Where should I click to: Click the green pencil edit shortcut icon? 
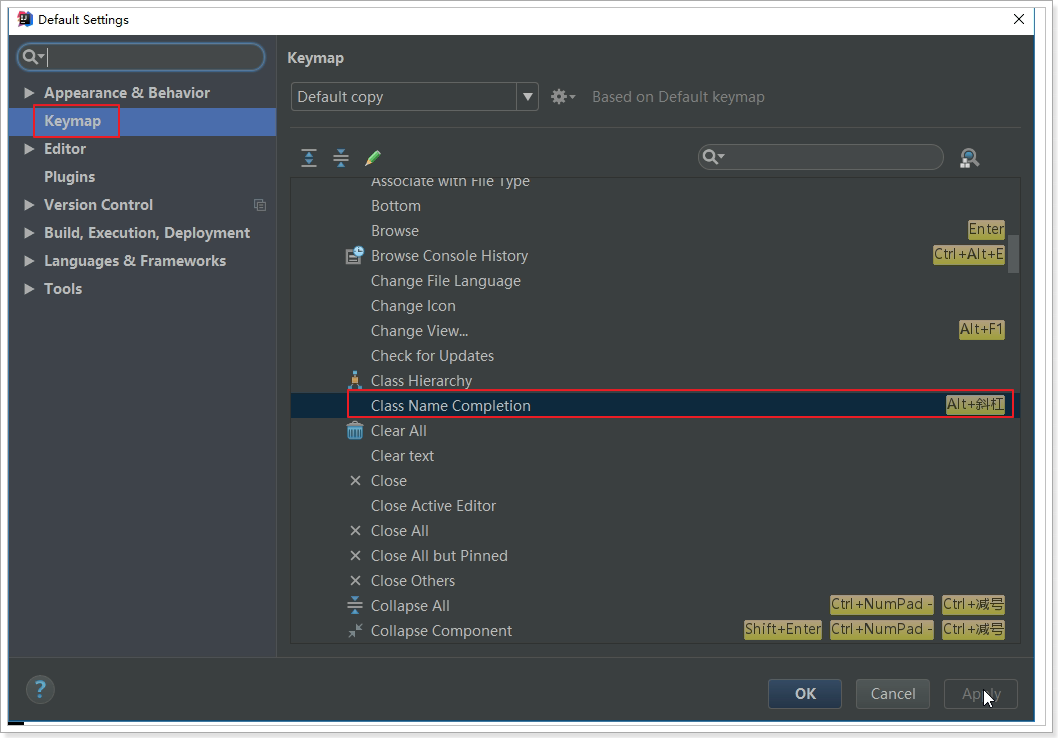(x=373, y=158)
